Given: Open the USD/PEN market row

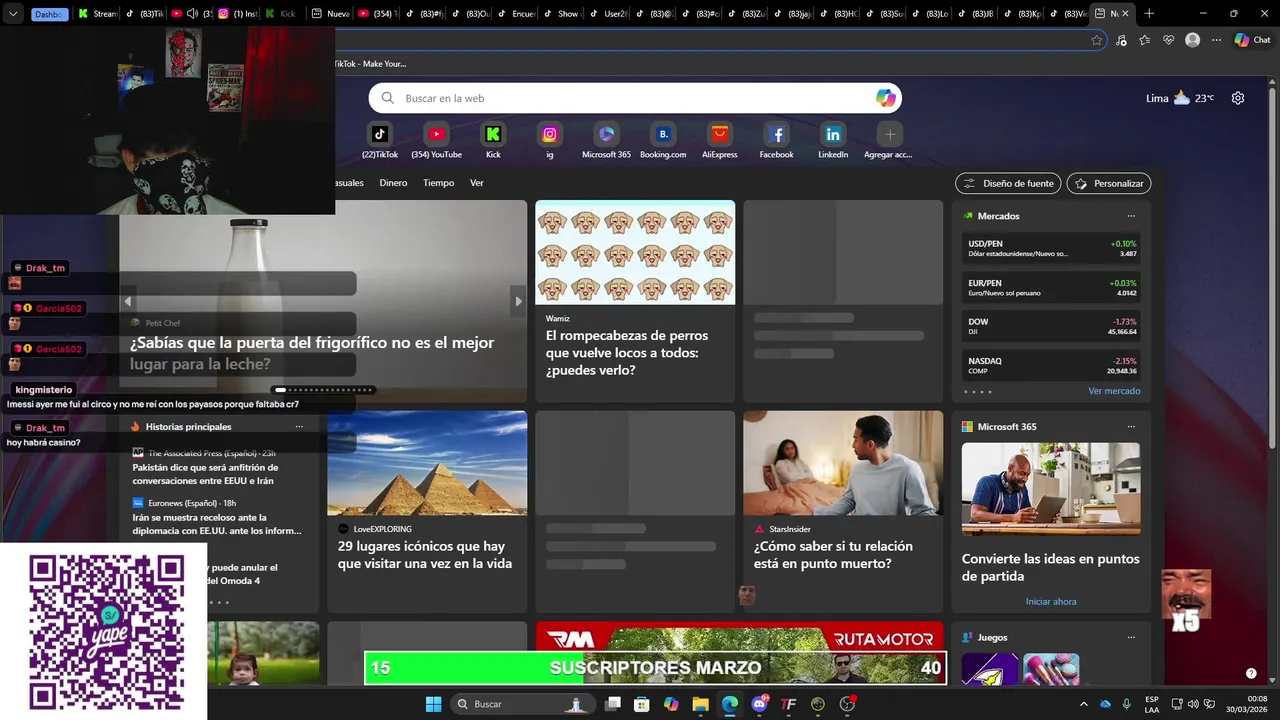Looking at the screenshot, I should click(1051, 248).
